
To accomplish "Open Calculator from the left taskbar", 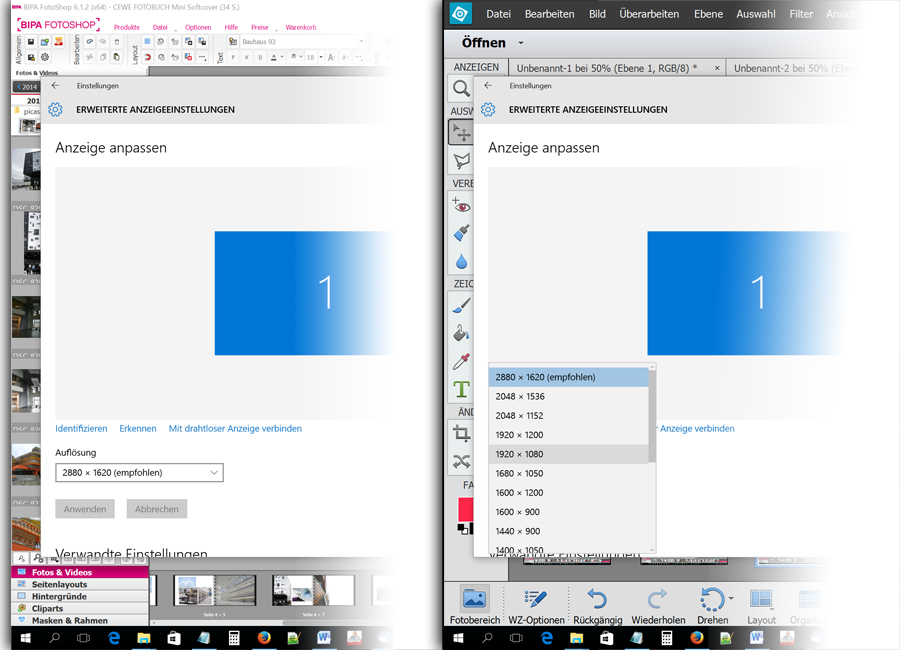I will 234,638.
